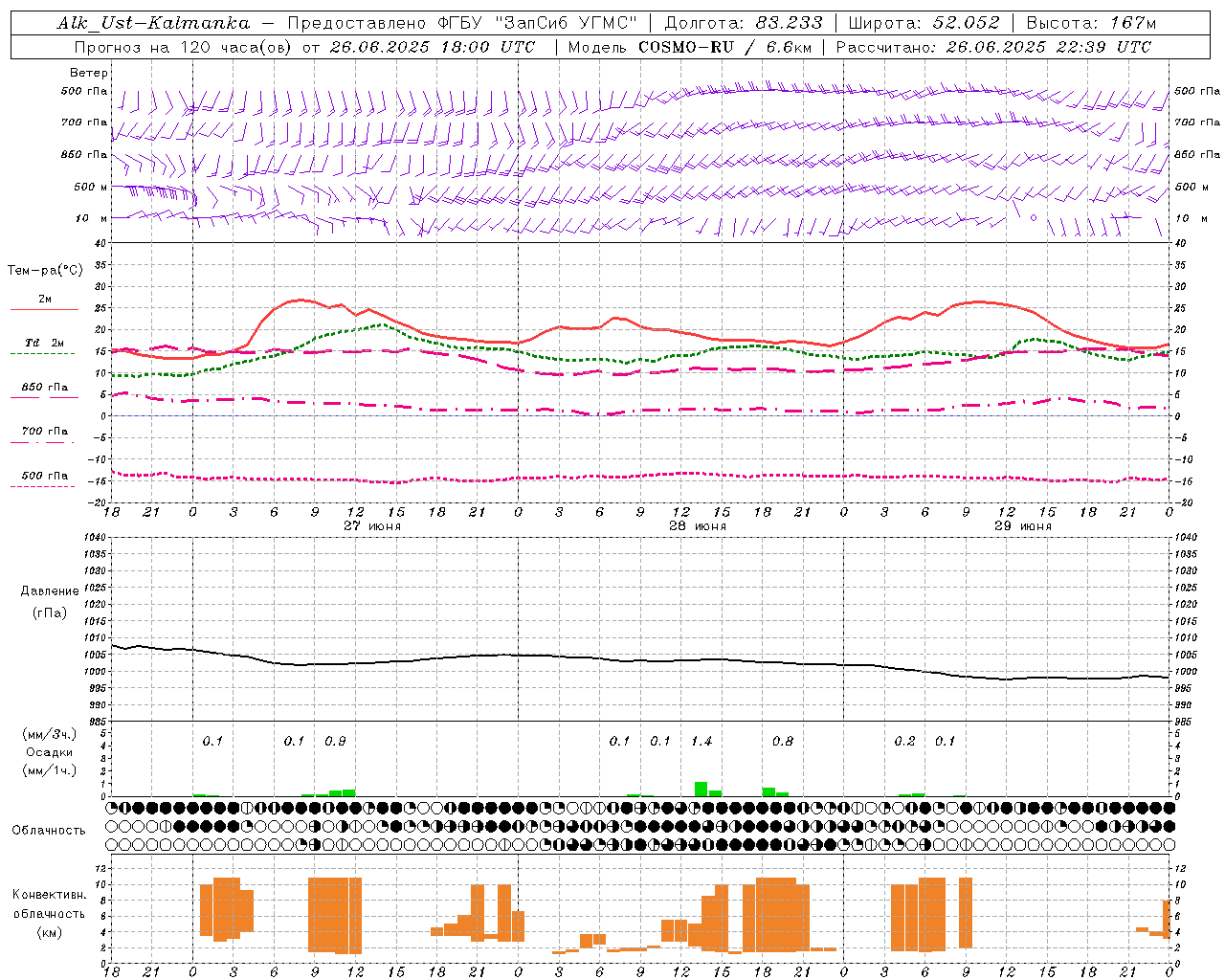Click the precipitation value '0.9'
Viewport: 1225px width, 980px height.
tap(335, 742)
